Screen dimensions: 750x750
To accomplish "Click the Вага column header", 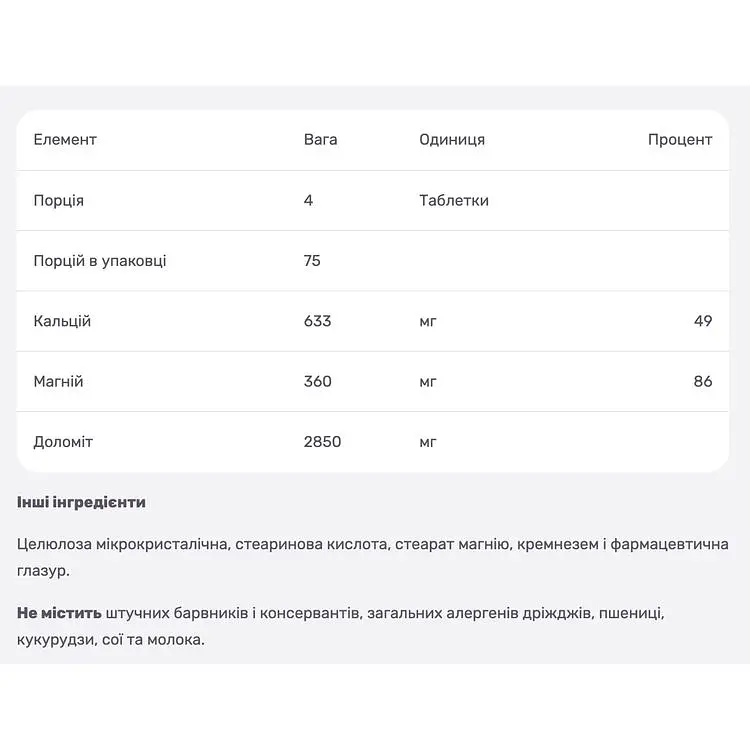I will [320, 140].
